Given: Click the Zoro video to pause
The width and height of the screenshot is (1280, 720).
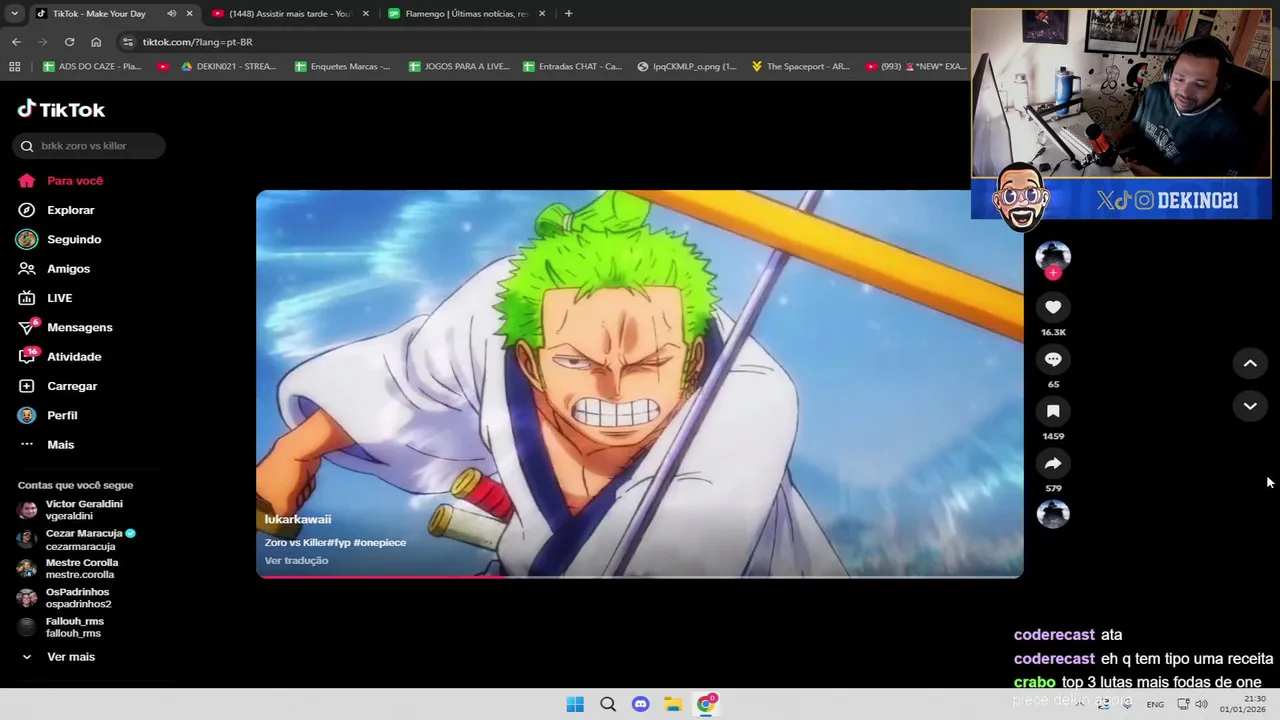Looking at the screenshot, I should click(x=640, y=384).
